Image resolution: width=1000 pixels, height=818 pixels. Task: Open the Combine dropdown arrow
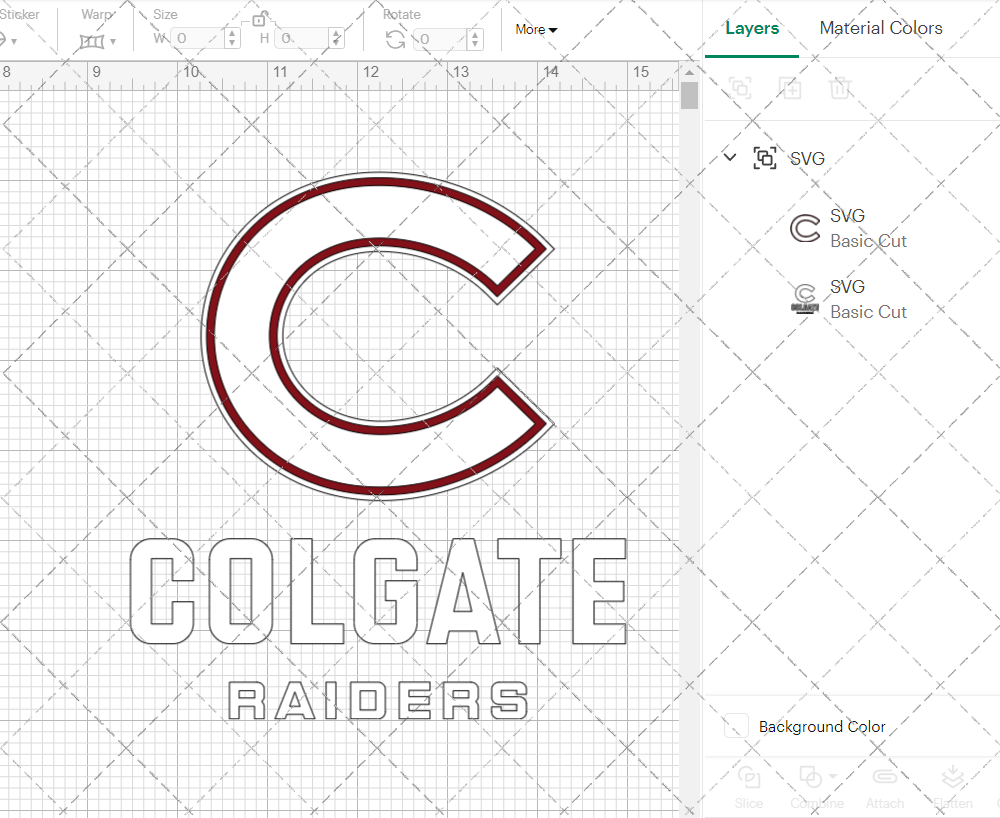(832, 777)
